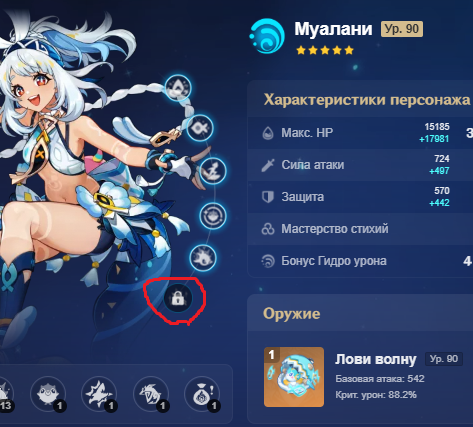Open the Лови волну weapon thumbnail
Image resolution: width=473 pixels, height=427 pixels.
point(294,377)
